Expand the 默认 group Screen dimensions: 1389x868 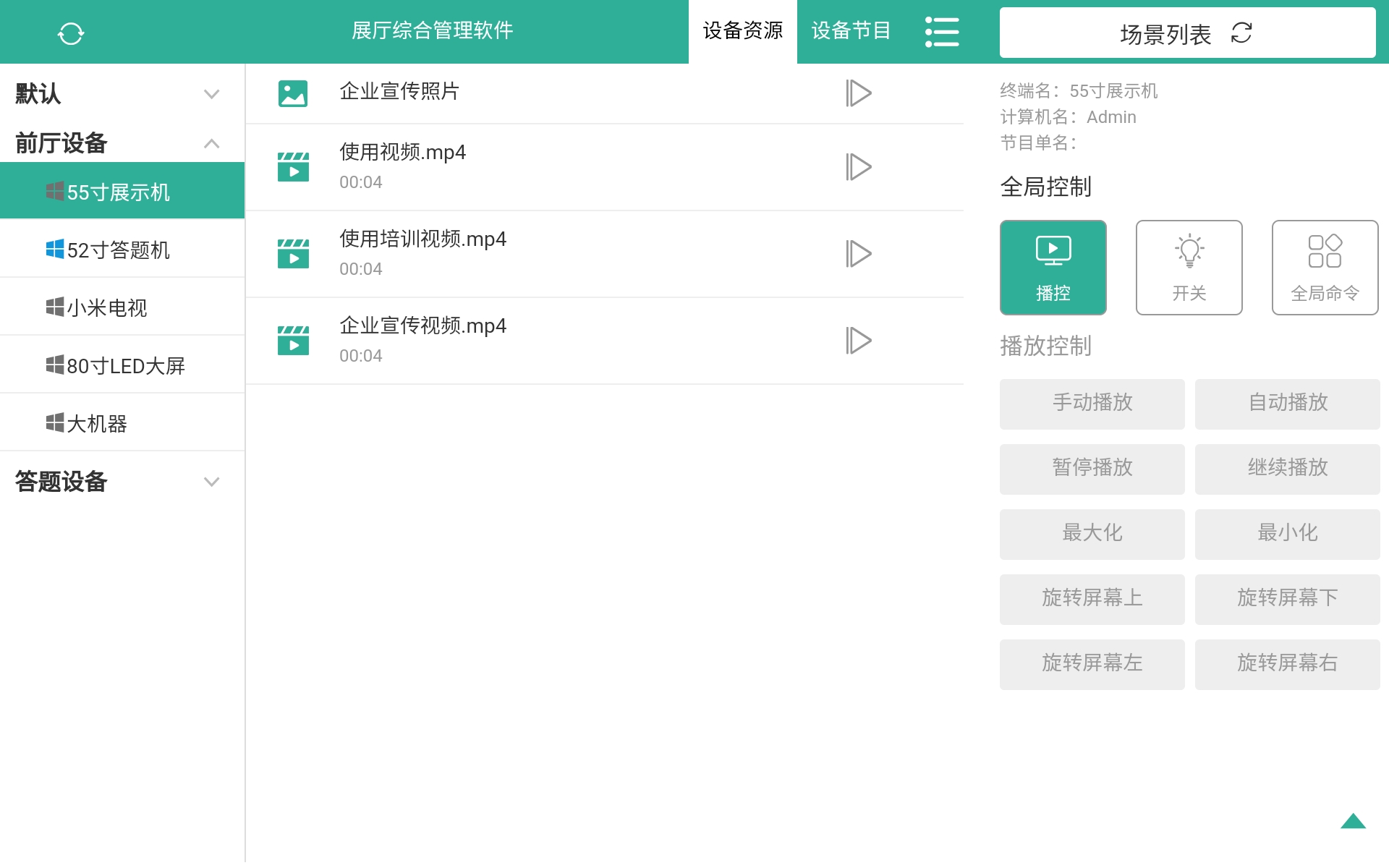pyautogui.click(x=211, y=93)
